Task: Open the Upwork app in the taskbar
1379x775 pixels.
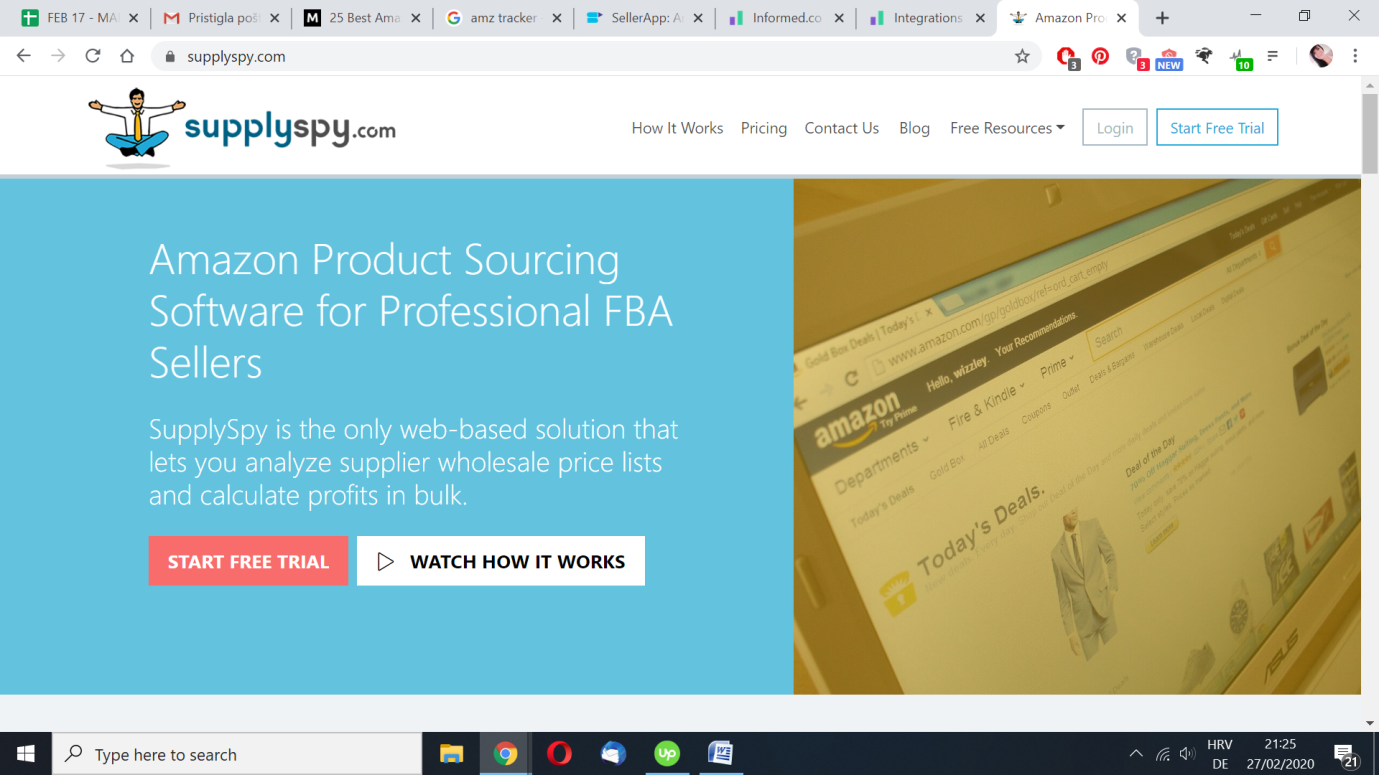Action: 667,753
